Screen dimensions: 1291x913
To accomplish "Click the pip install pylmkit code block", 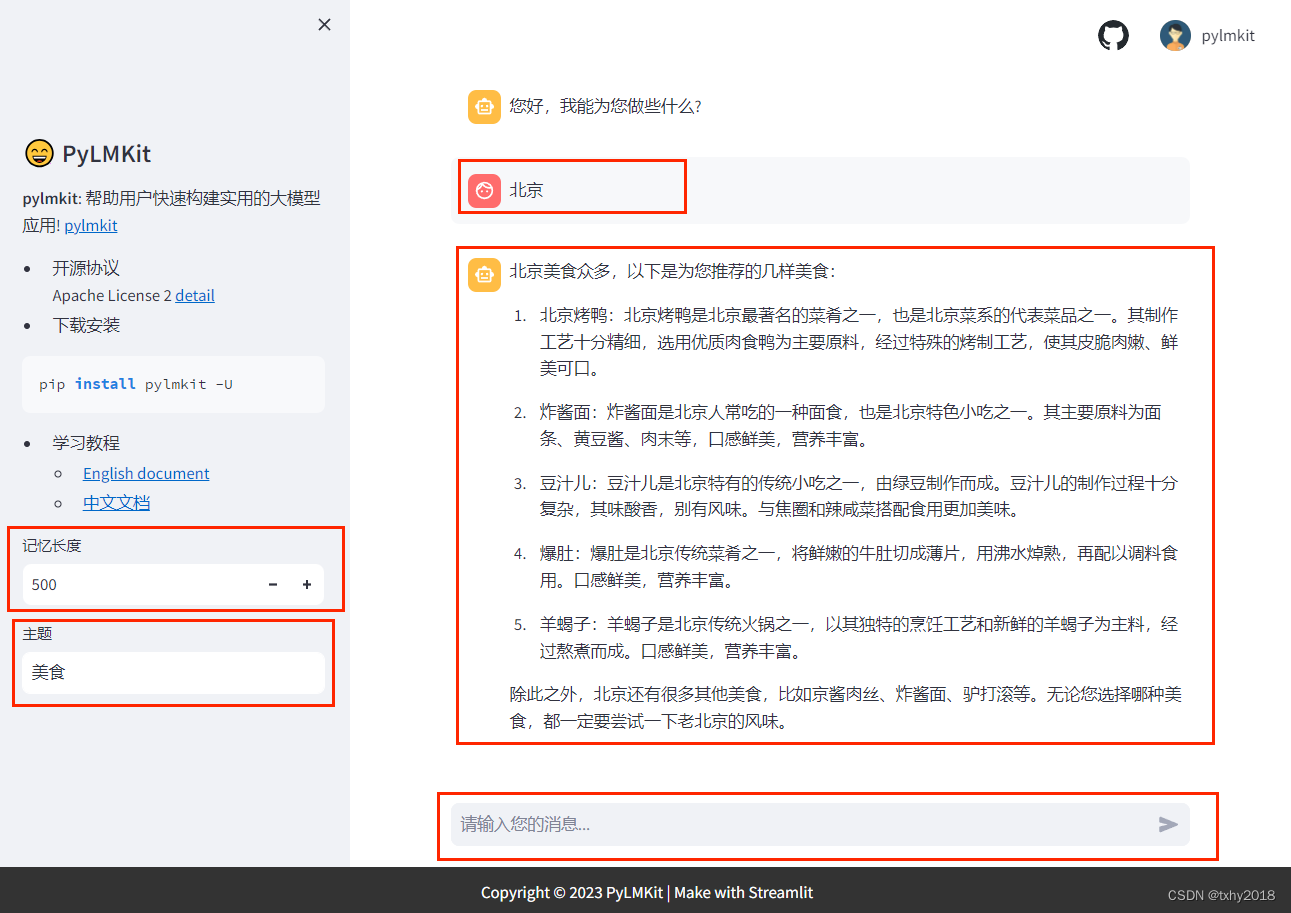I will pos(173,384).
